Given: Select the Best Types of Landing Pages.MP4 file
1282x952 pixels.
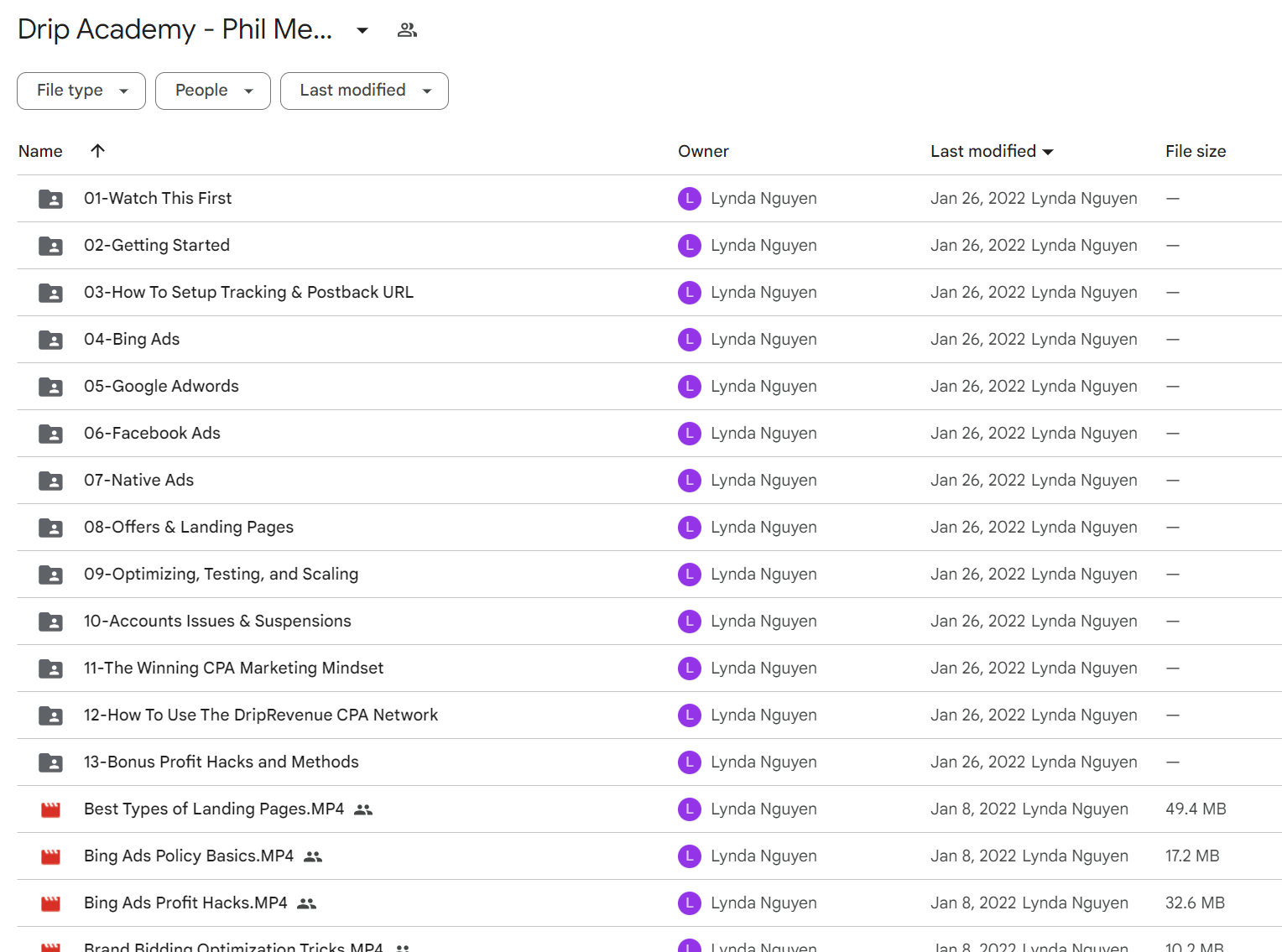Looking at the screenshot, I should (x=214, y=809).
